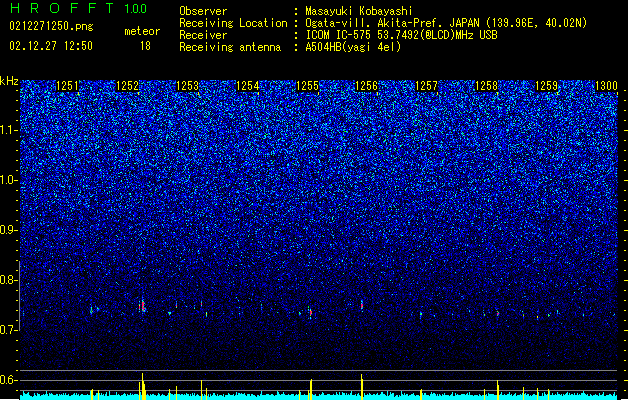Click the 1259 time marker

pyautogui.click(x=546, y=86)
